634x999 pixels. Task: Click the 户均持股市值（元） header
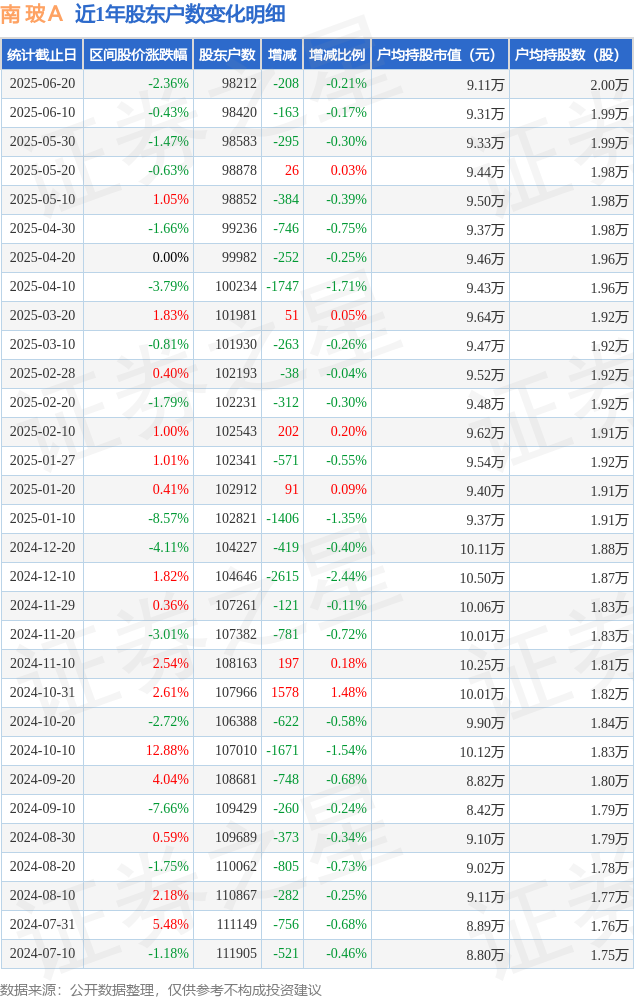tap(440, 55)
